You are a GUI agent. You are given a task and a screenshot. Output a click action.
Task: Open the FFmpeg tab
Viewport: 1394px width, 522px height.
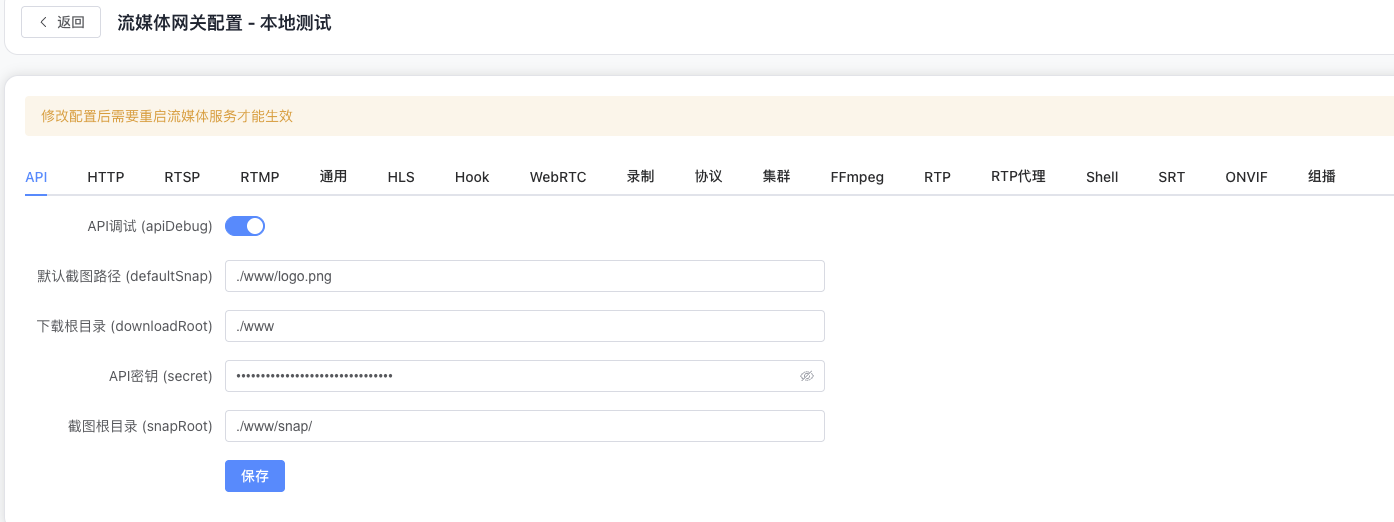(857, 177)
